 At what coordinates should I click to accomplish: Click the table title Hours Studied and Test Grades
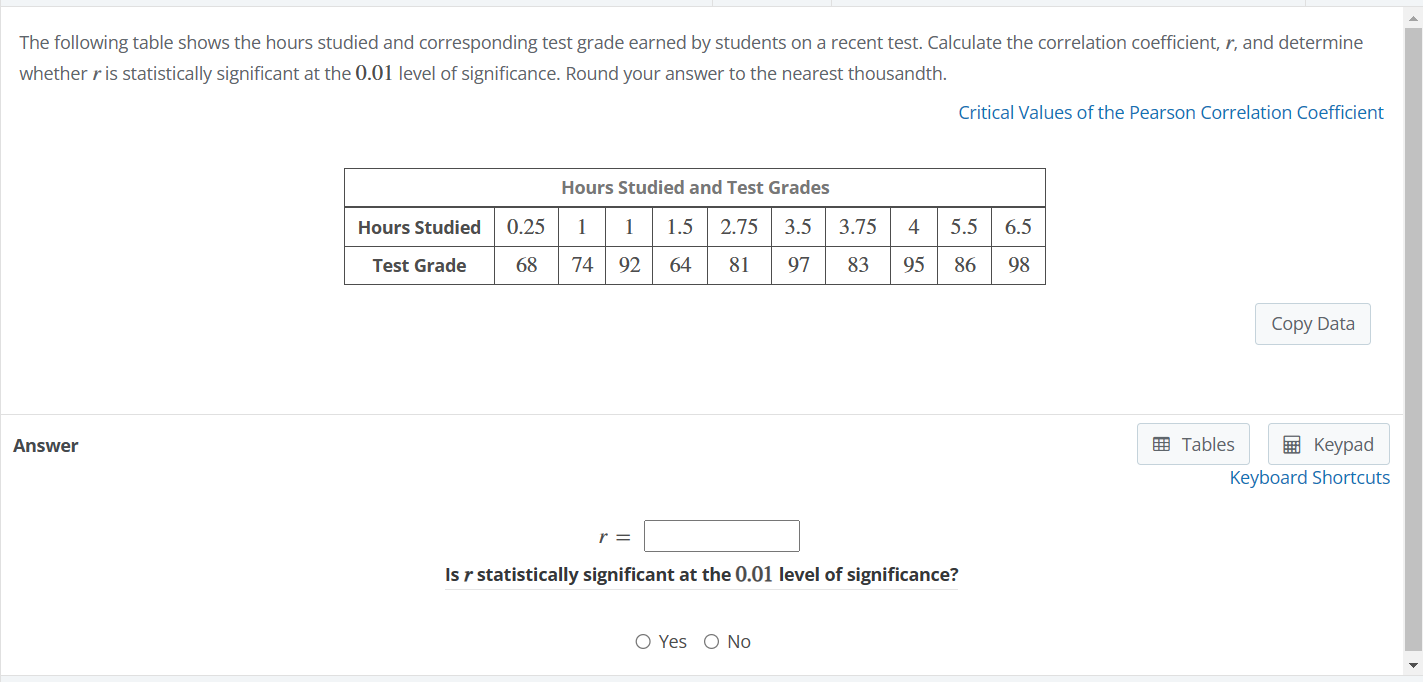click(694, 187)
